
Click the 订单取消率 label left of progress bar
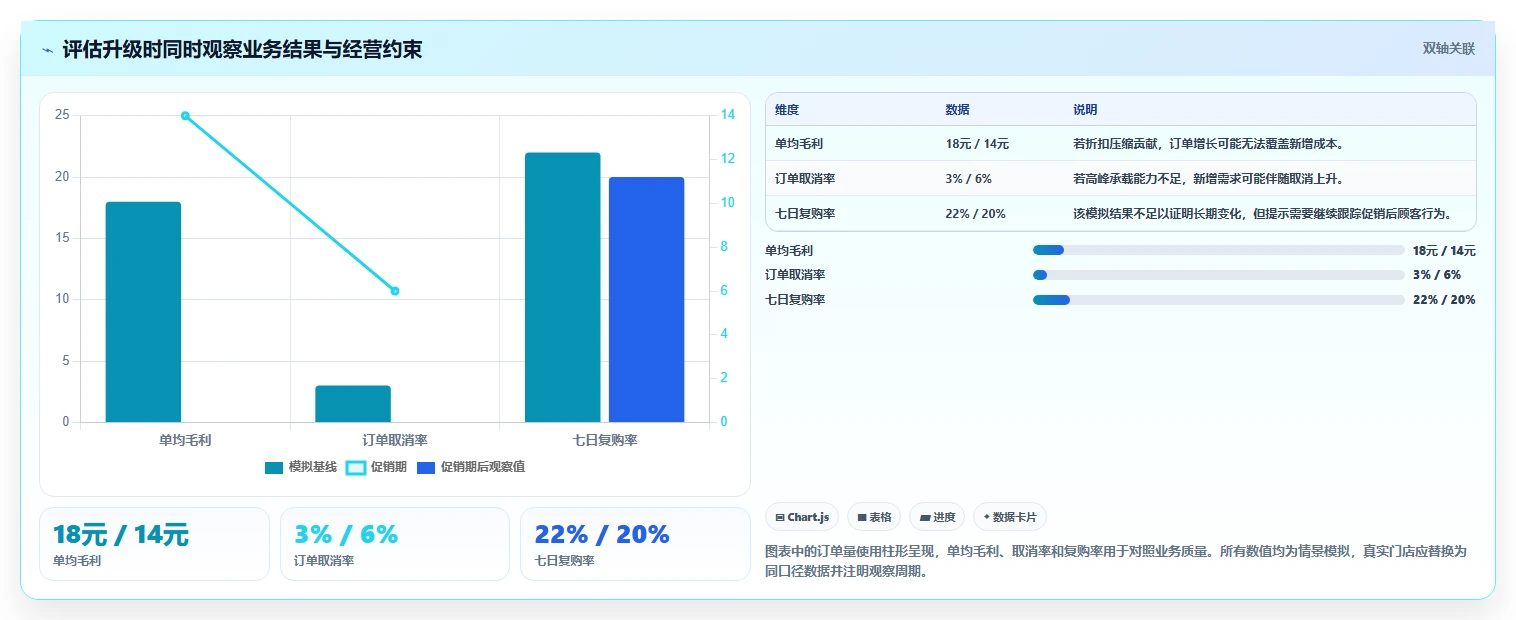[795, 274]
